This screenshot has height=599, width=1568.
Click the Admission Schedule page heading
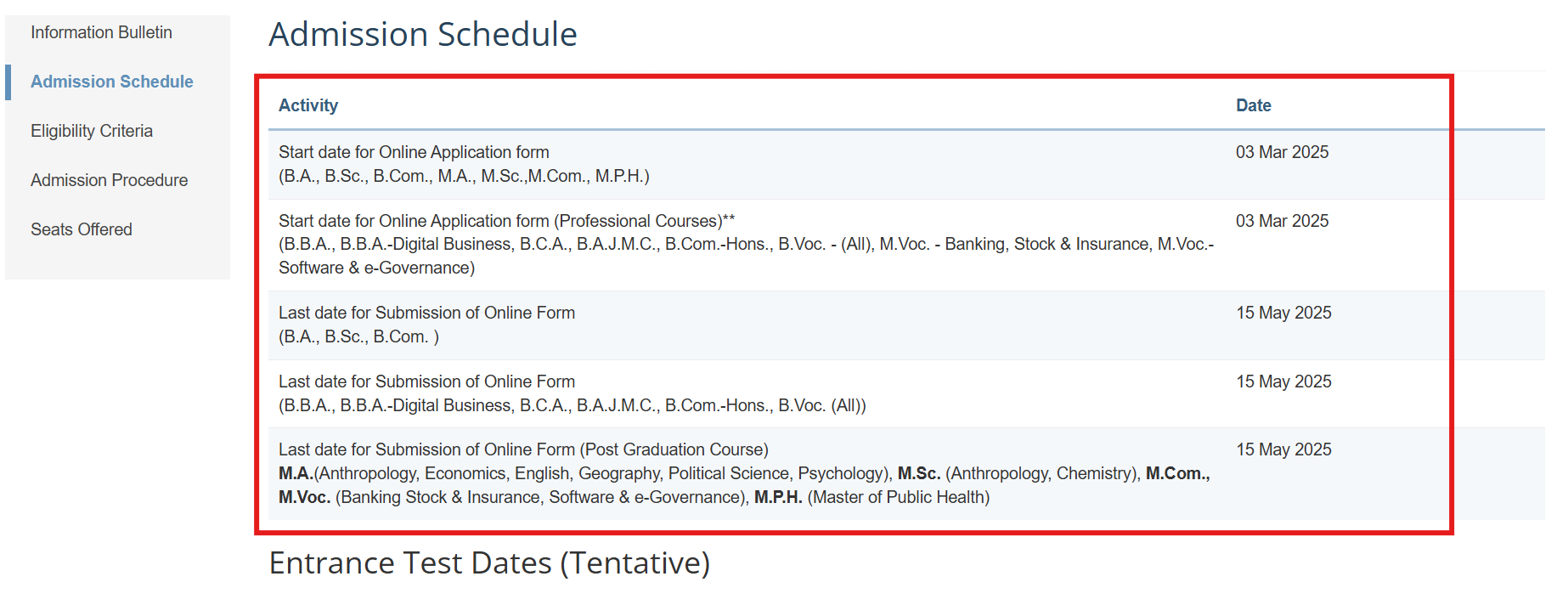coord(423,34)
